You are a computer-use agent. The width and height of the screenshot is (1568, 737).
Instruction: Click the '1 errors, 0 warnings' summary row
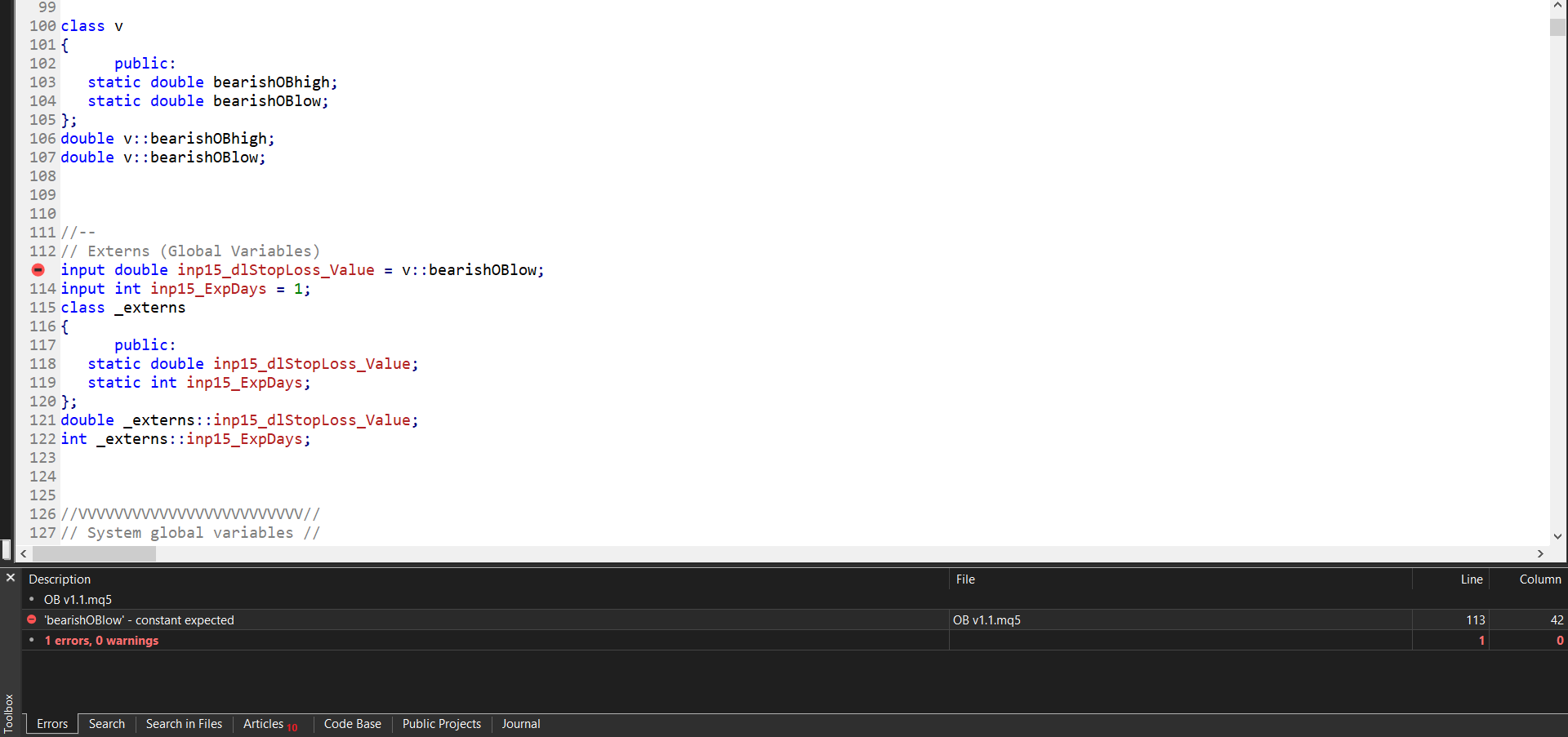point(794,641)
